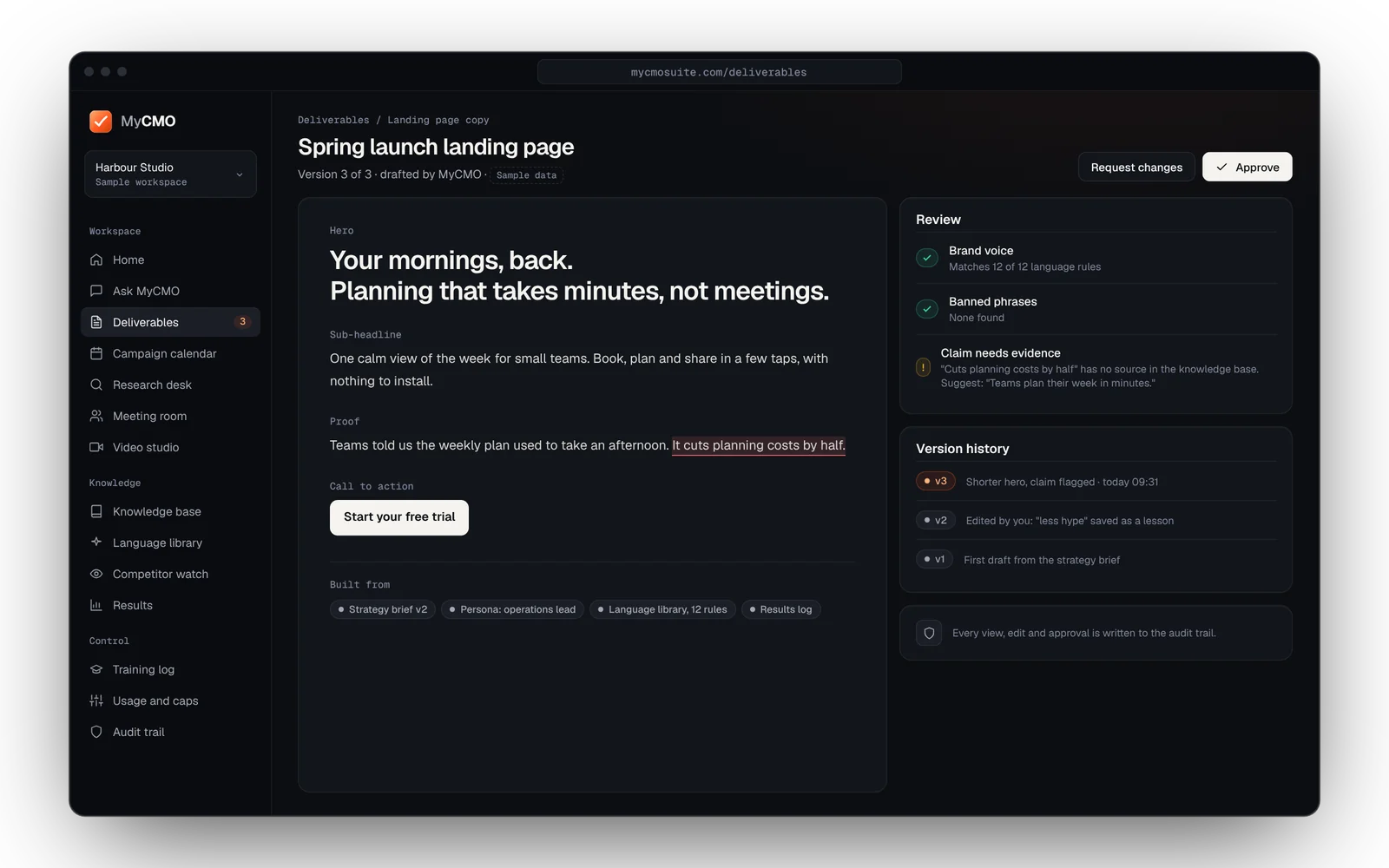Screen dimensions: 1389x868
Task: Select version v1 in Version history
Action: [935, 559]
